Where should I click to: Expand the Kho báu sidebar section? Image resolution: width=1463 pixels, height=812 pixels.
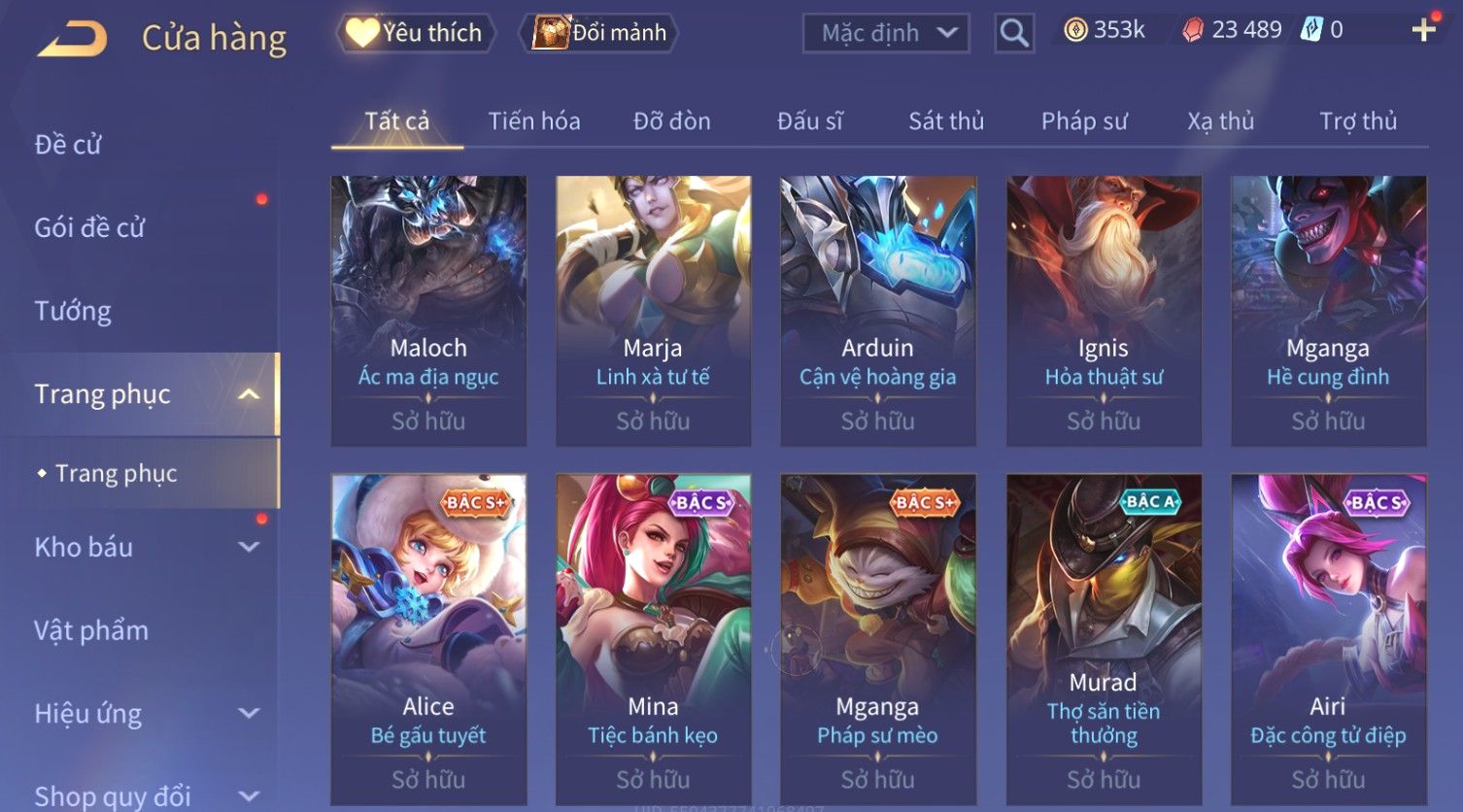[x=249, y=547]
